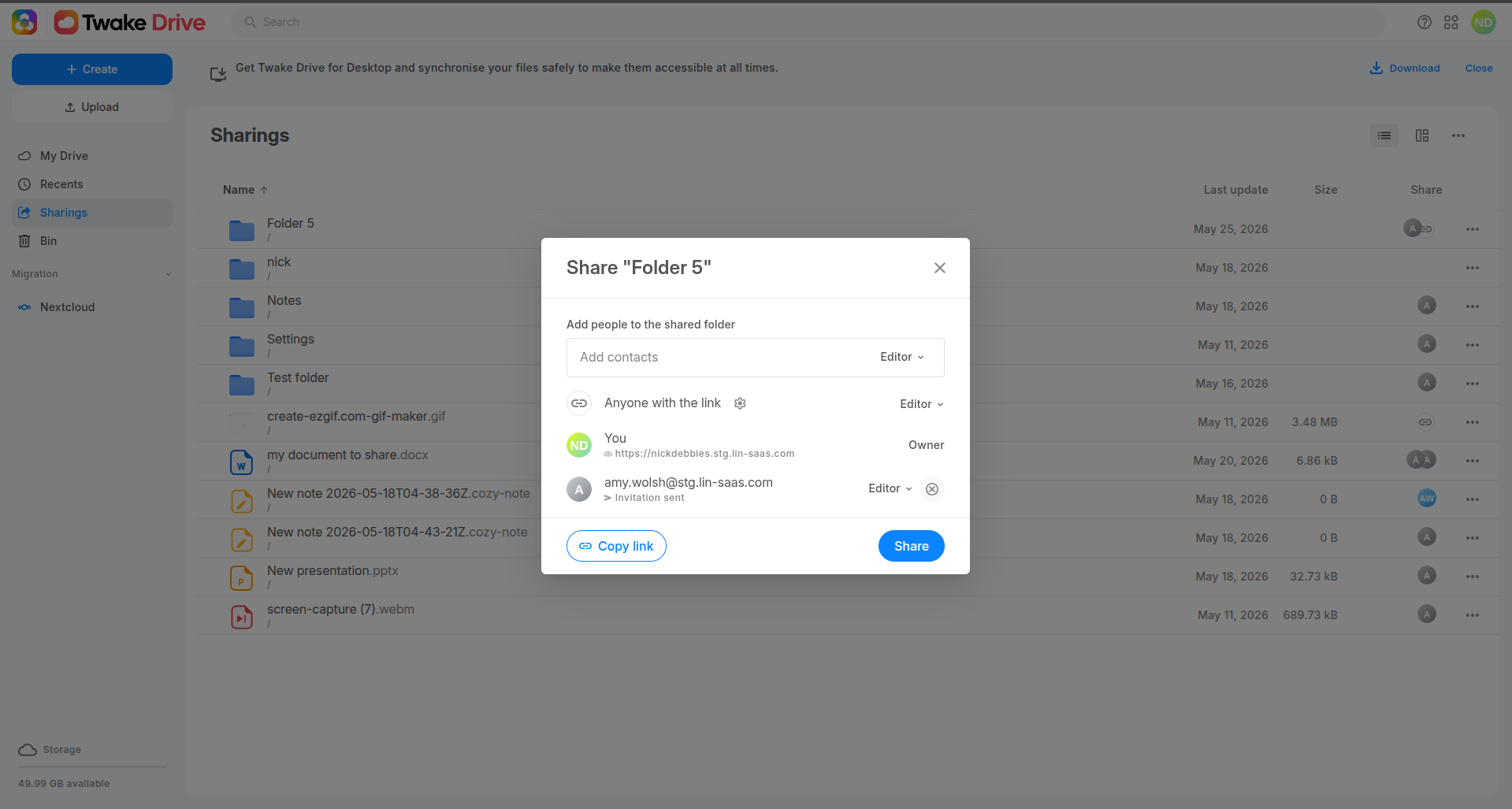
Task: Select Sharings in sidebar
Action: [92, 213]
